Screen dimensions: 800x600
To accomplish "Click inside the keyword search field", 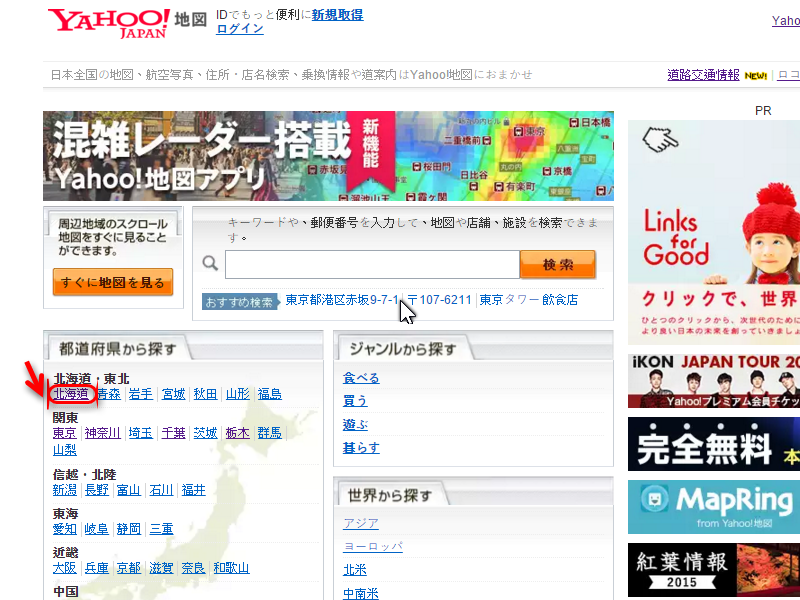I will (372, 264).
